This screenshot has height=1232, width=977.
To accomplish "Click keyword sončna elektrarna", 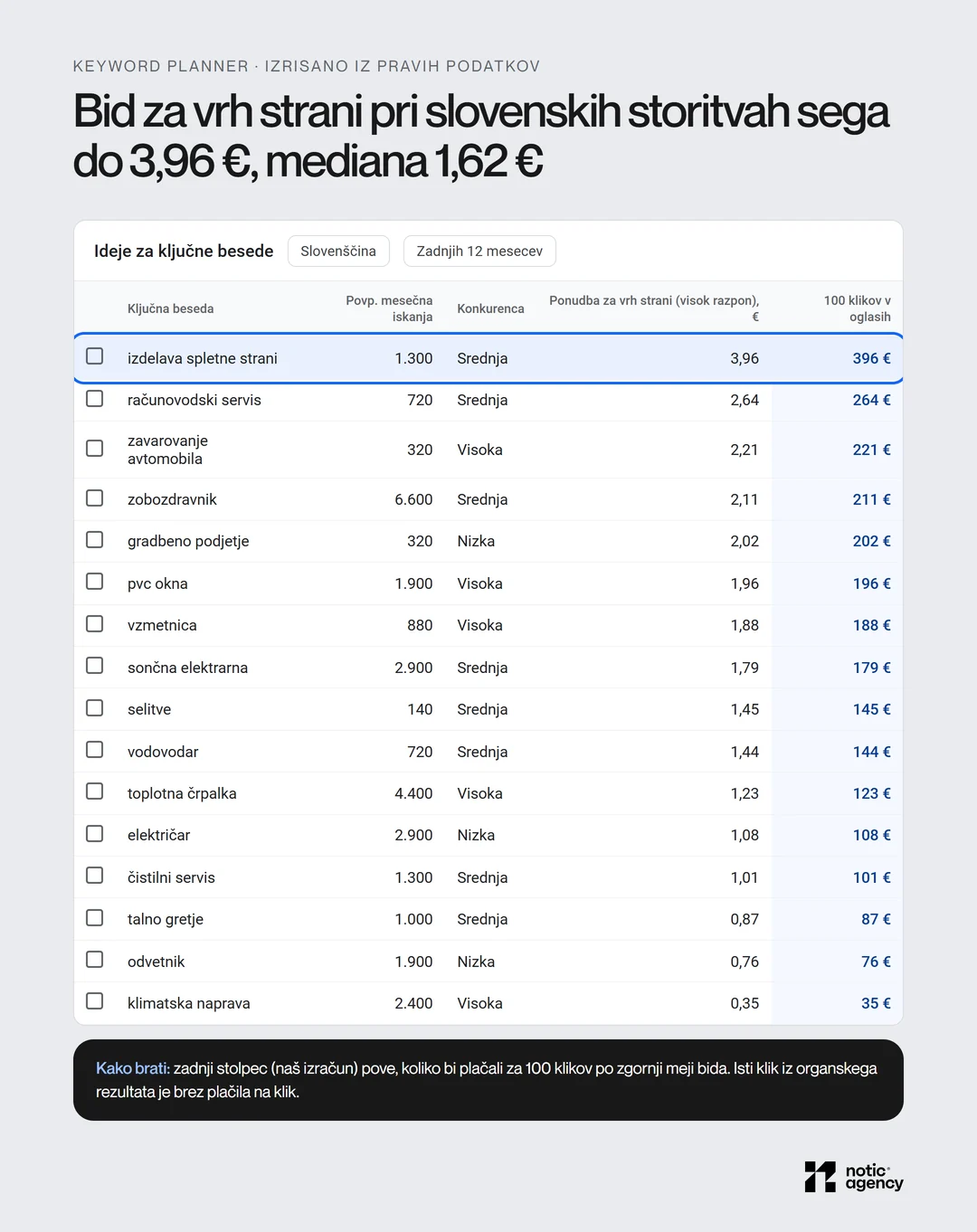I will tap(187, 668).
